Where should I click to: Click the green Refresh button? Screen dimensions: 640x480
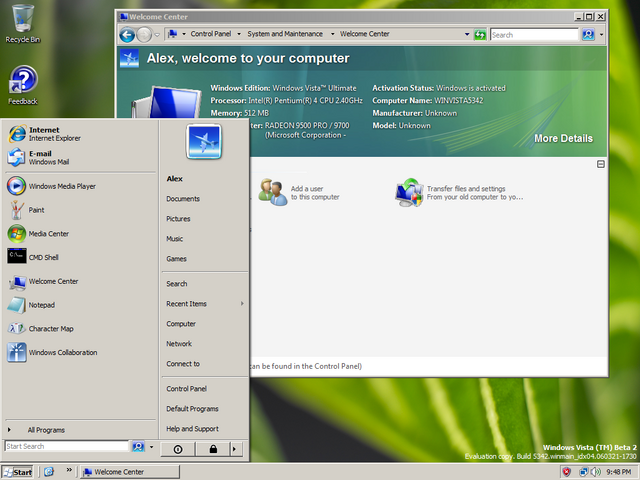coord(480,35)
